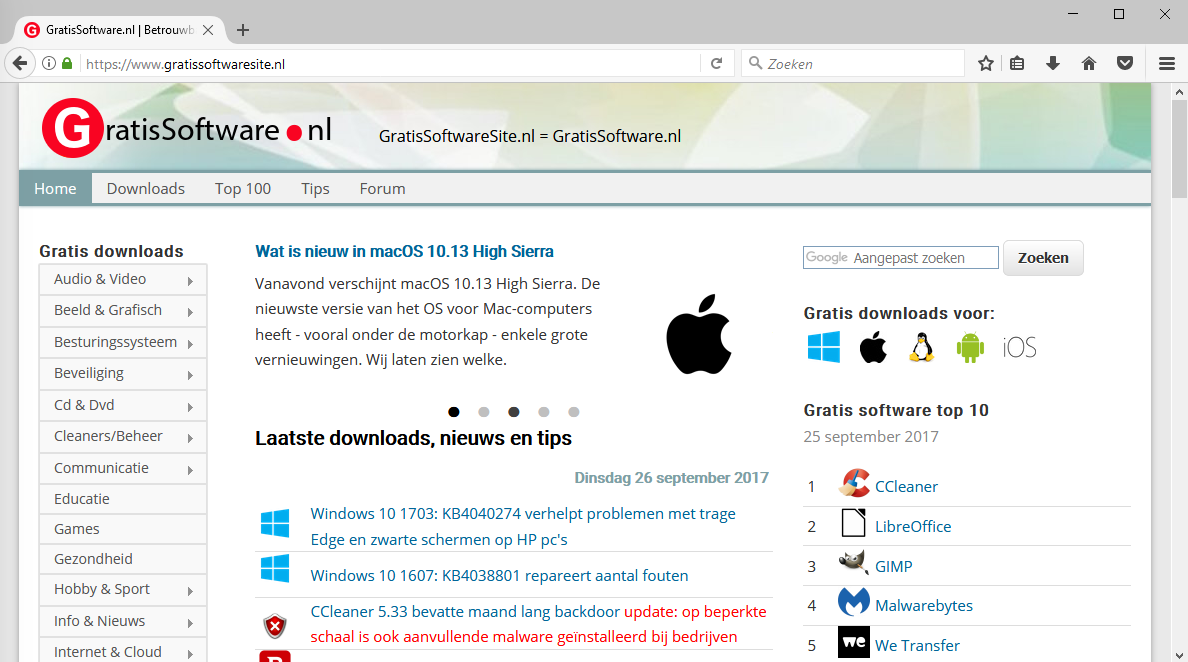The height and width of the screenshot is (662, 1188).
Task: Jump to the last carousel dot
Action: pos(574,412)
